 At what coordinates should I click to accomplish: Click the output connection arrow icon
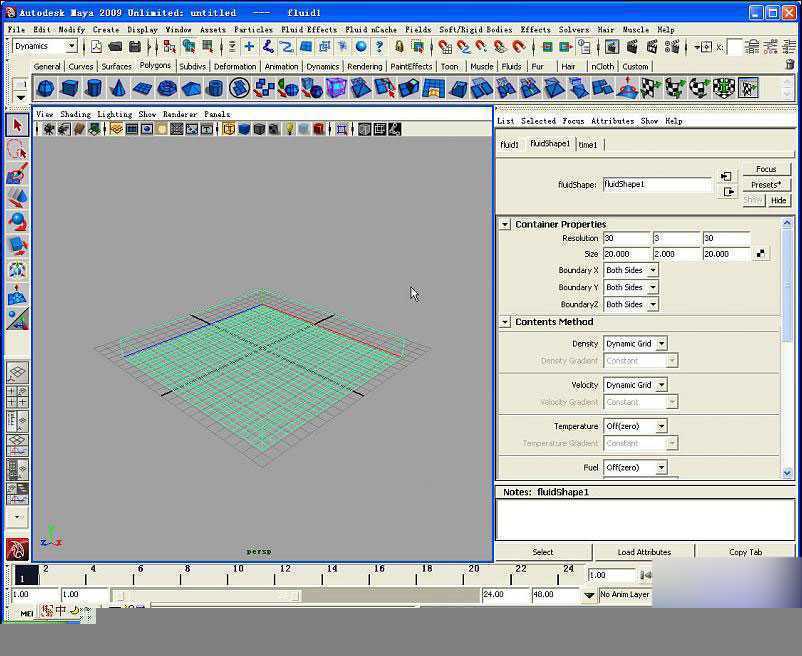pos(728,192)
